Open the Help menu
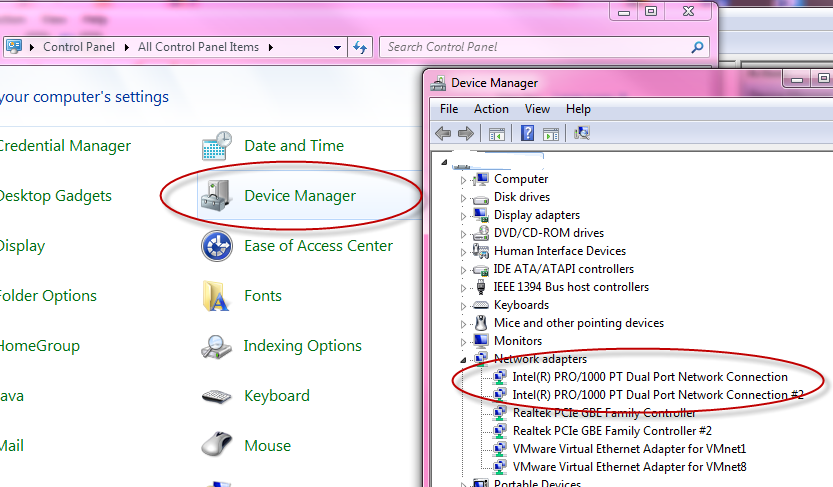Image resolution: width=833 pixels, height=487 pixels. click(x=578, y=109)
